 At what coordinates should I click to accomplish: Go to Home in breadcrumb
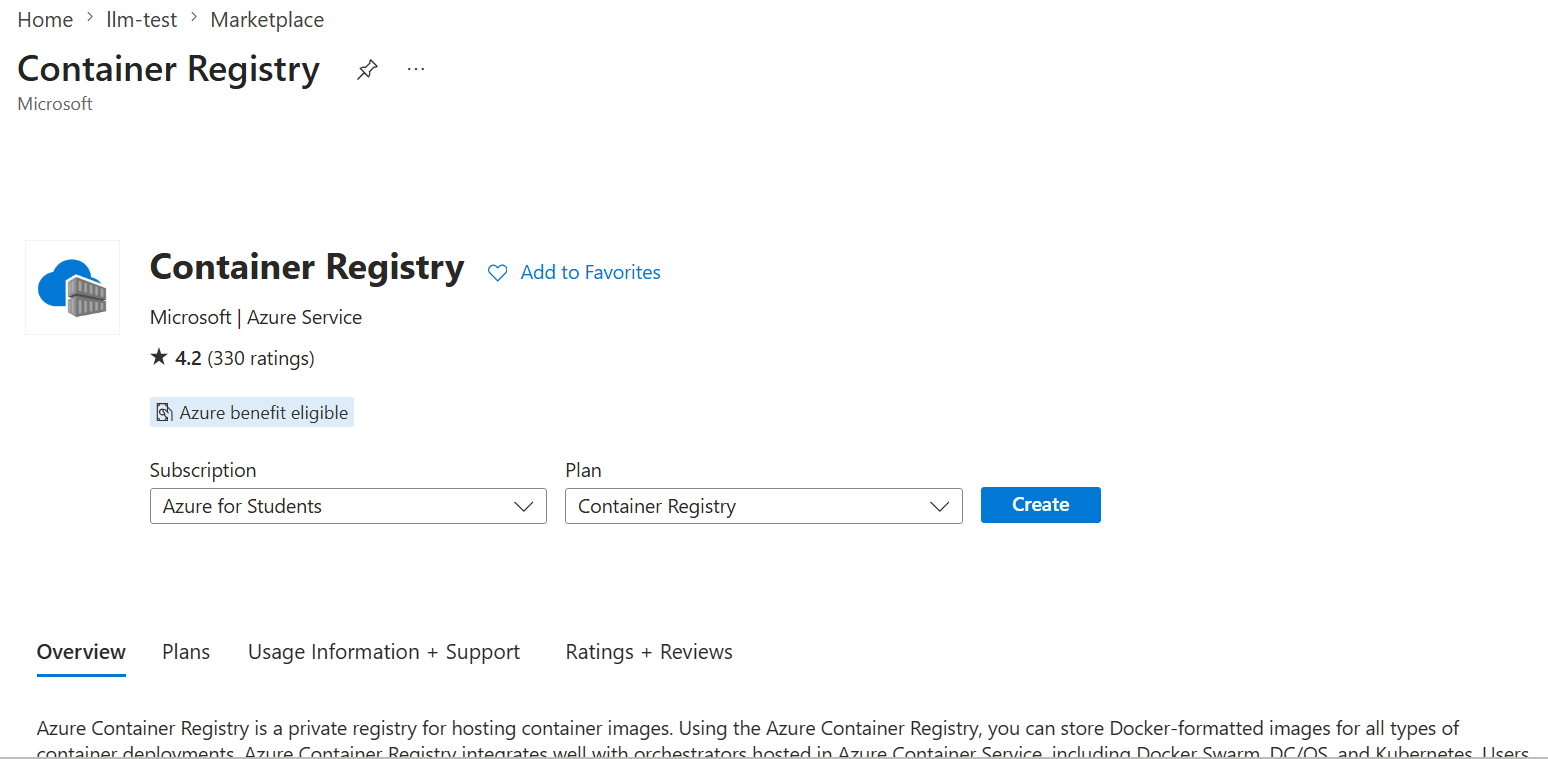(45, 20)
